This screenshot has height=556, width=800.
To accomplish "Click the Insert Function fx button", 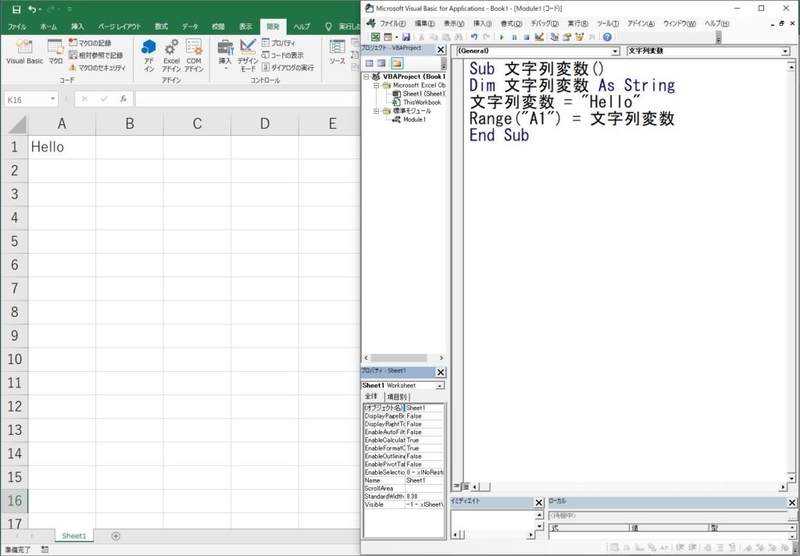I will (123, 99).
